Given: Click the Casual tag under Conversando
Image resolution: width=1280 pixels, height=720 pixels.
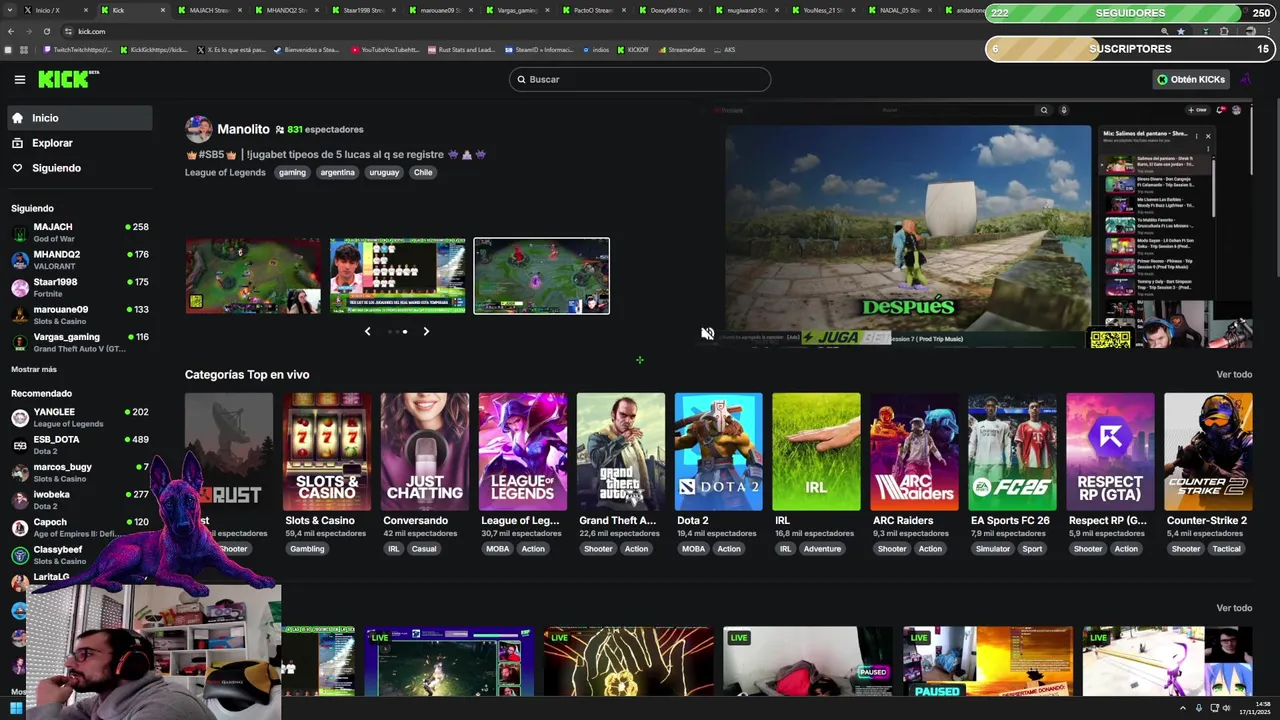Looking at the screenshot, I should click(424, 549).
